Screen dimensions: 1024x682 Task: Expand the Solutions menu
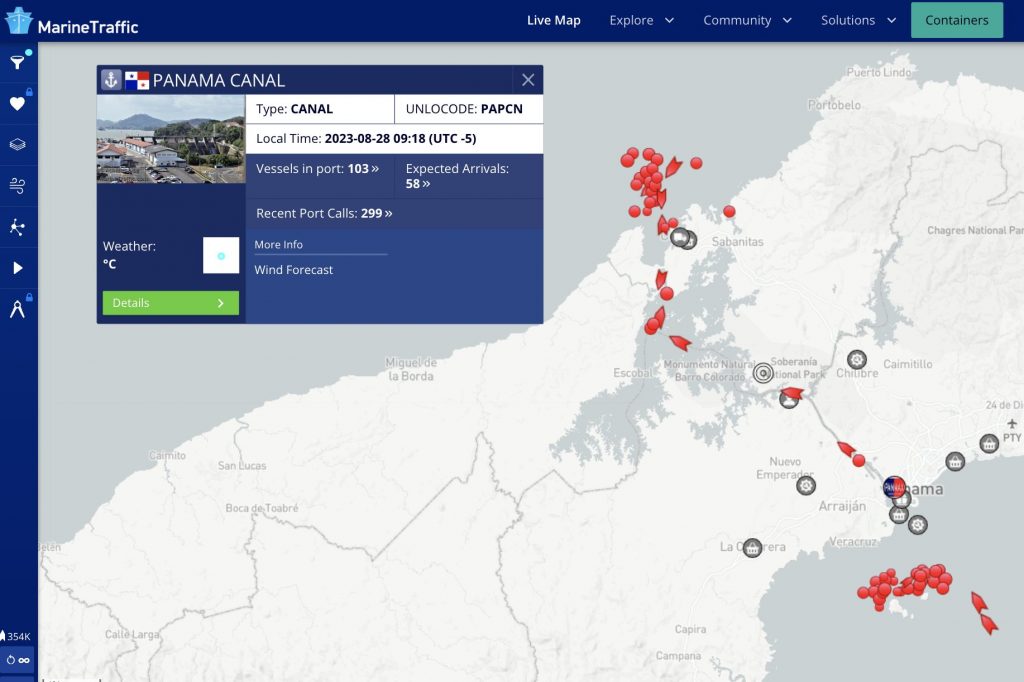858,20
